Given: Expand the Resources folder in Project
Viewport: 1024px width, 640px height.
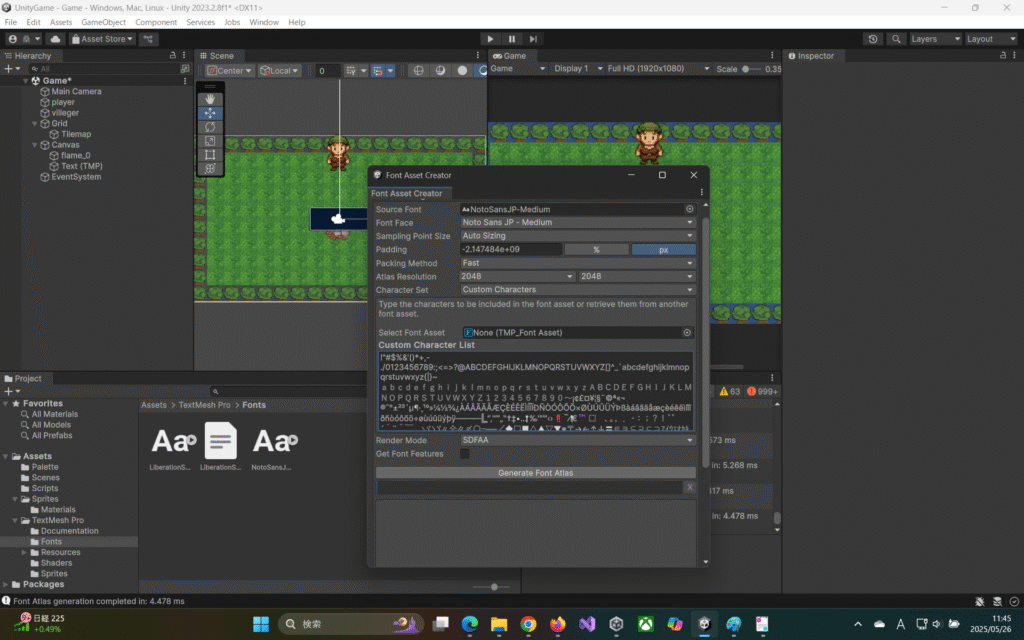Looking at the screenshot, I should pyautogui.click(x=25, y=552).
